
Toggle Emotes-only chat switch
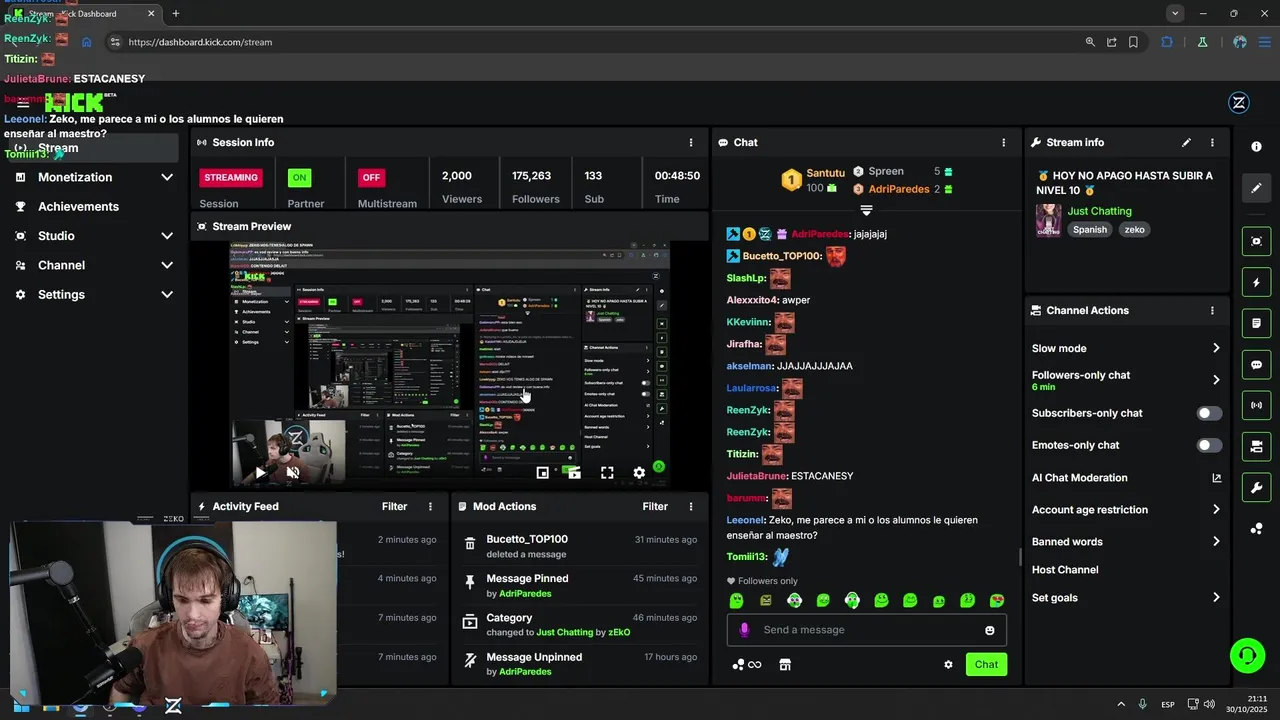1209,445
